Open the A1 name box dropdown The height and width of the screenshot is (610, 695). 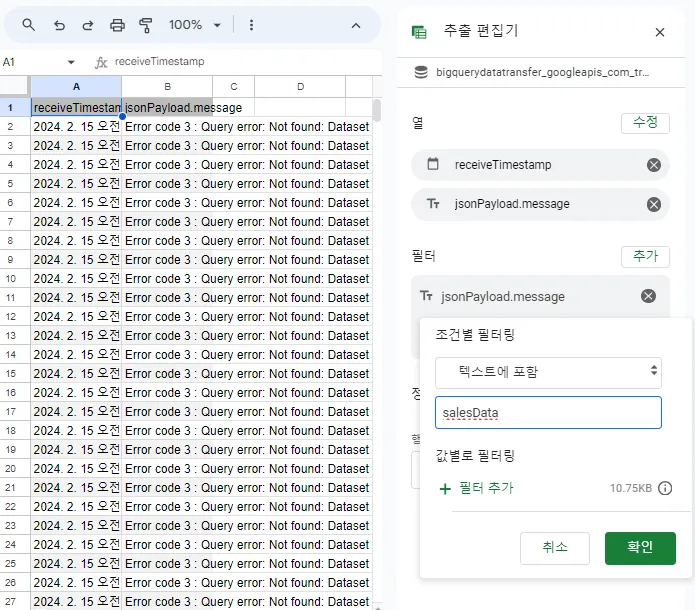pos(71,62)
